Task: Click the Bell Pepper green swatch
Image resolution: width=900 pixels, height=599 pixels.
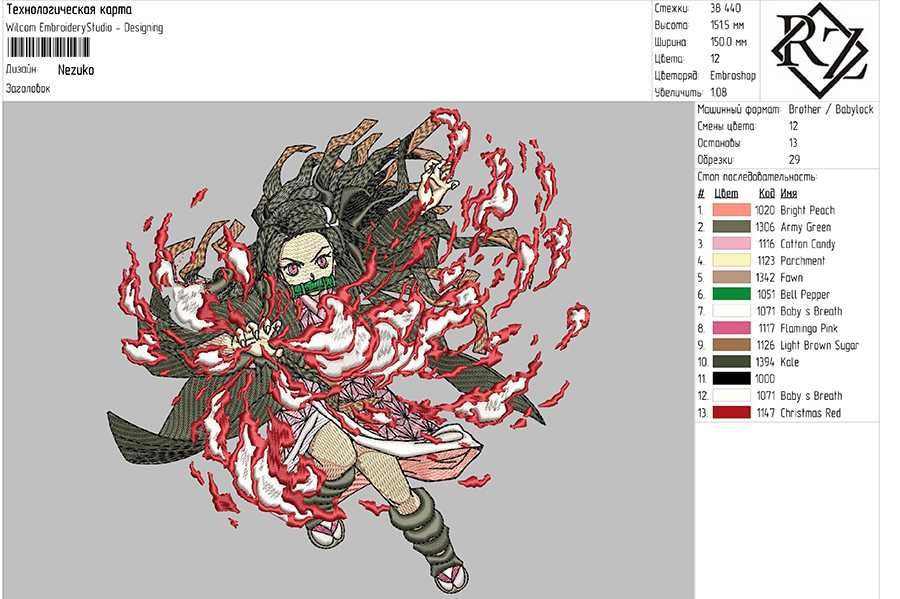Action: click(x=731, y=294)
